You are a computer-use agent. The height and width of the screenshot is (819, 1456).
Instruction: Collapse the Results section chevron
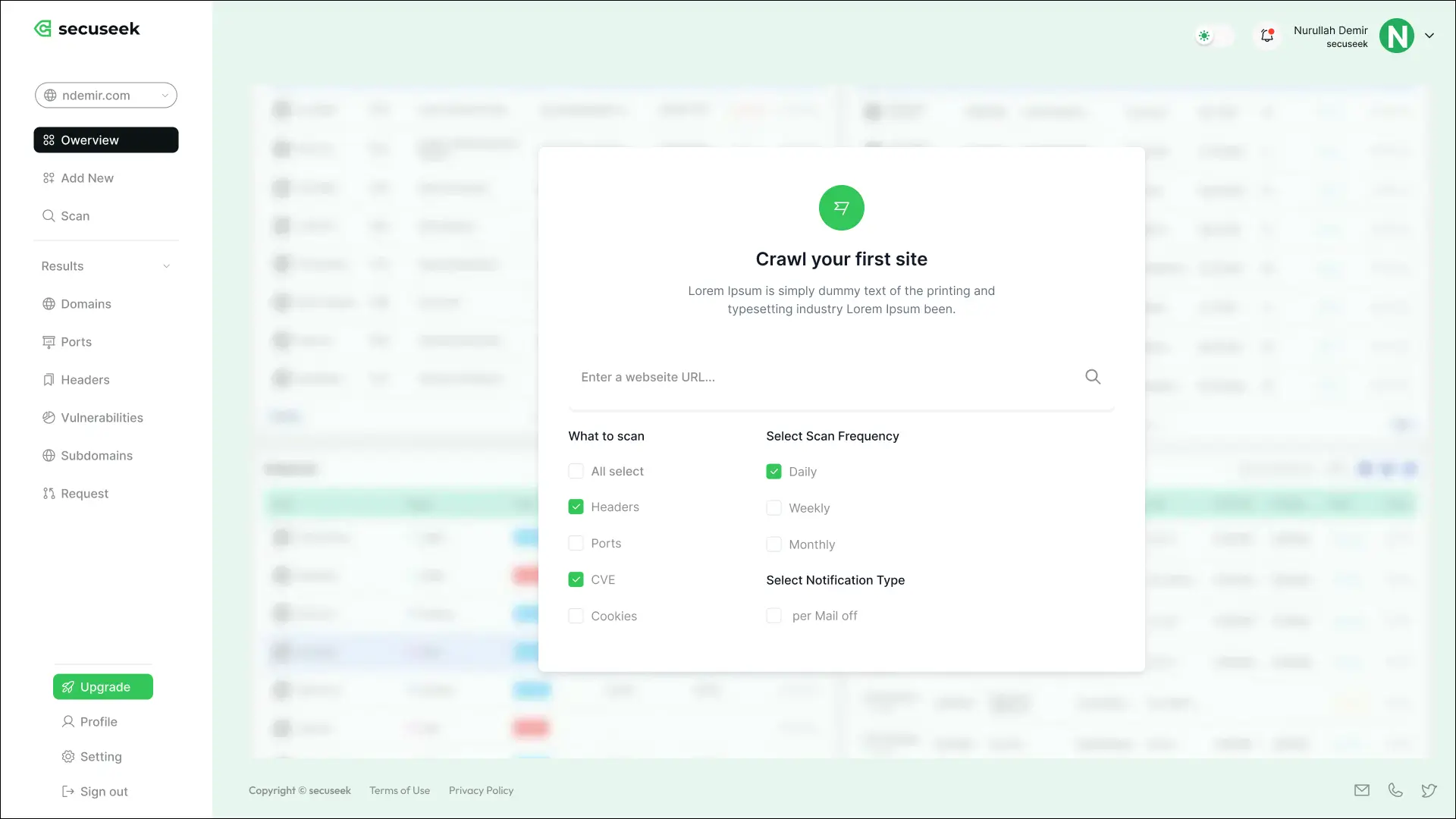tap(167, 266)
